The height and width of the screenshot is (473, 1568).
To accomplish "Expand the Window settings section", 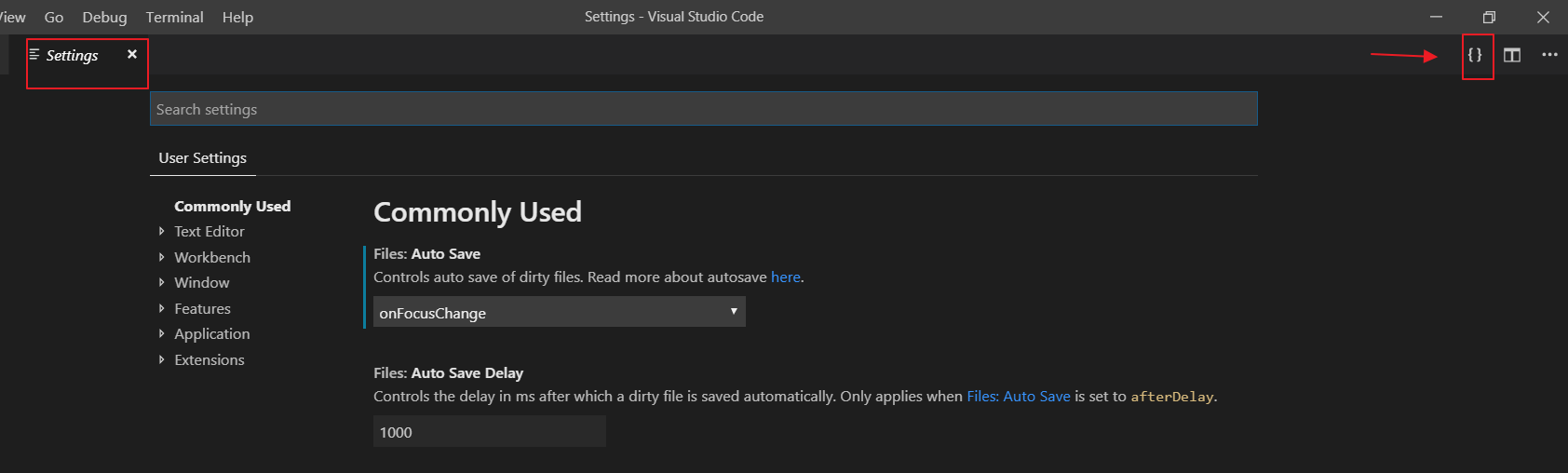I will pyautogui.click(x=161, y=282).
